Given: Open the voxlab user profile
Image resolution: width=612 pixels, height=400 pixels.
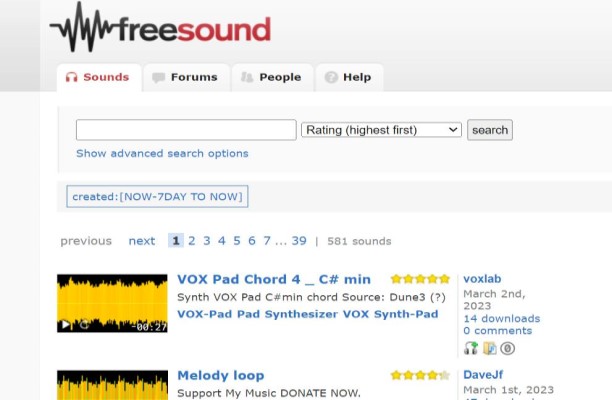Looking at the screenshot, I should (484, 280).
